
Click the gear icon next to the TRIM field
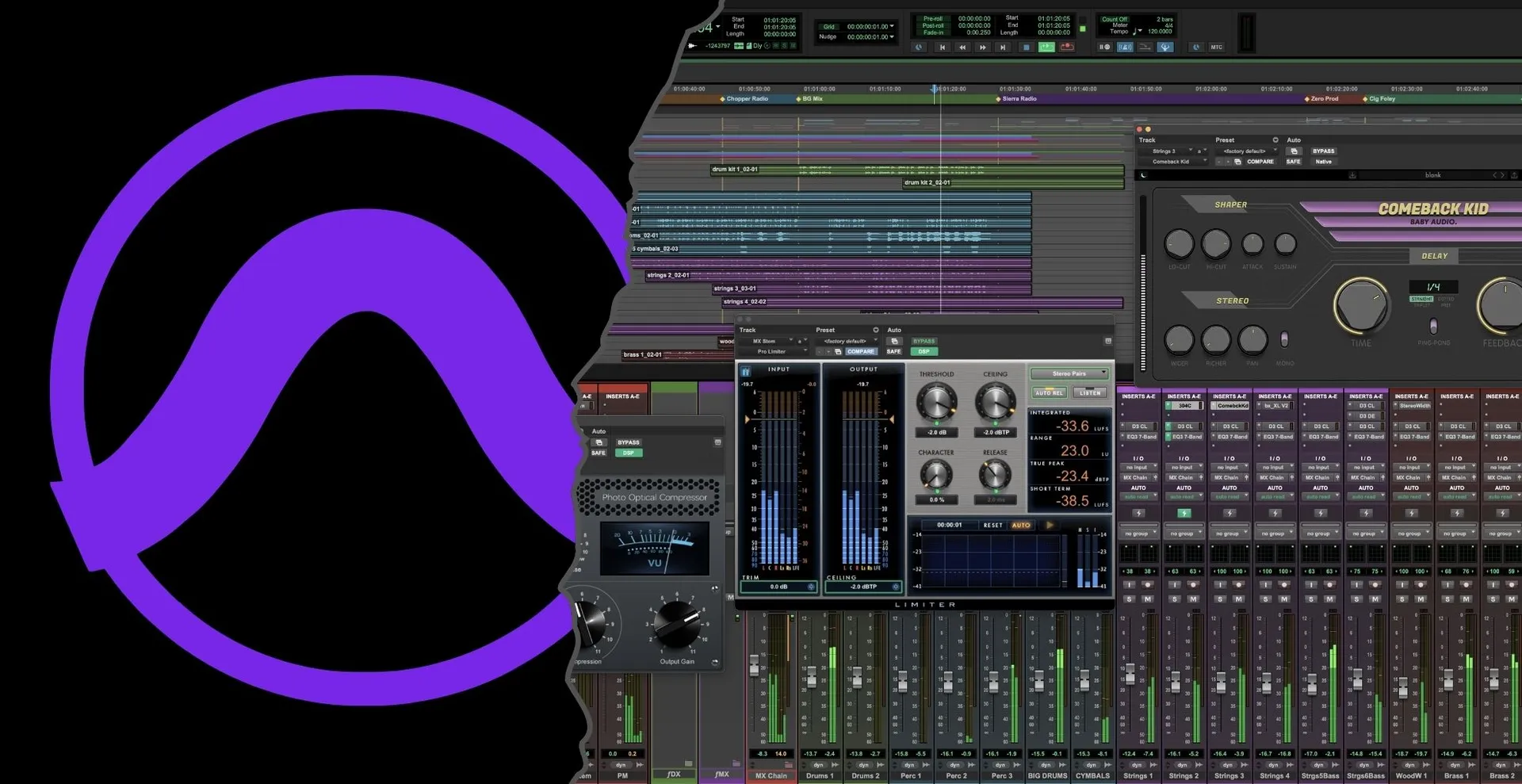811,587
